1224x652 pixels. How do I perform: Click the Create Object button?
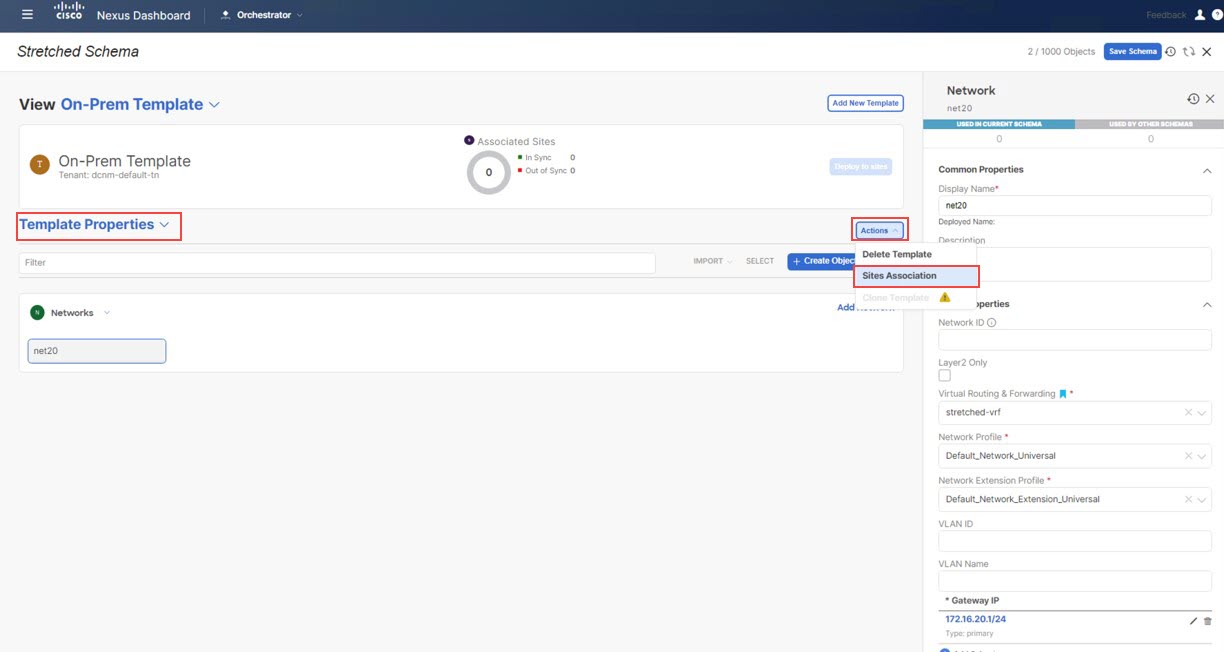click(x=822, y=261)
